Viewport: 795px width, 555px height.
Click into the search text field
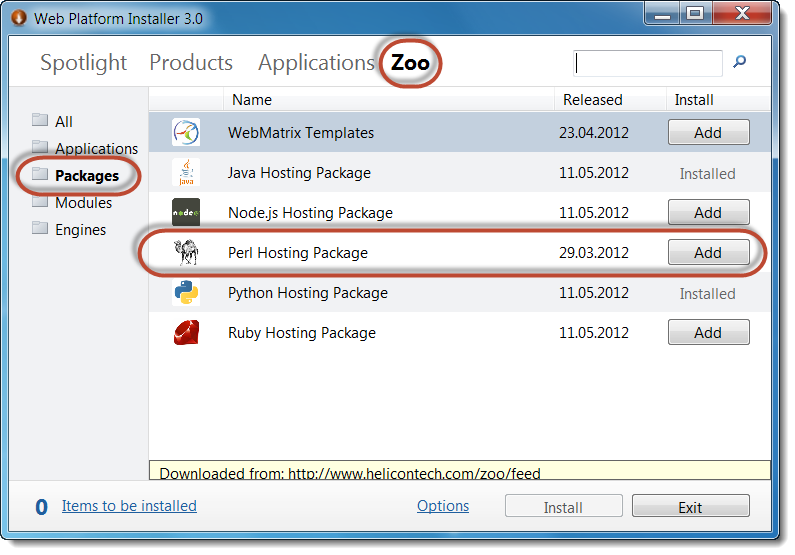pos(648,63)
